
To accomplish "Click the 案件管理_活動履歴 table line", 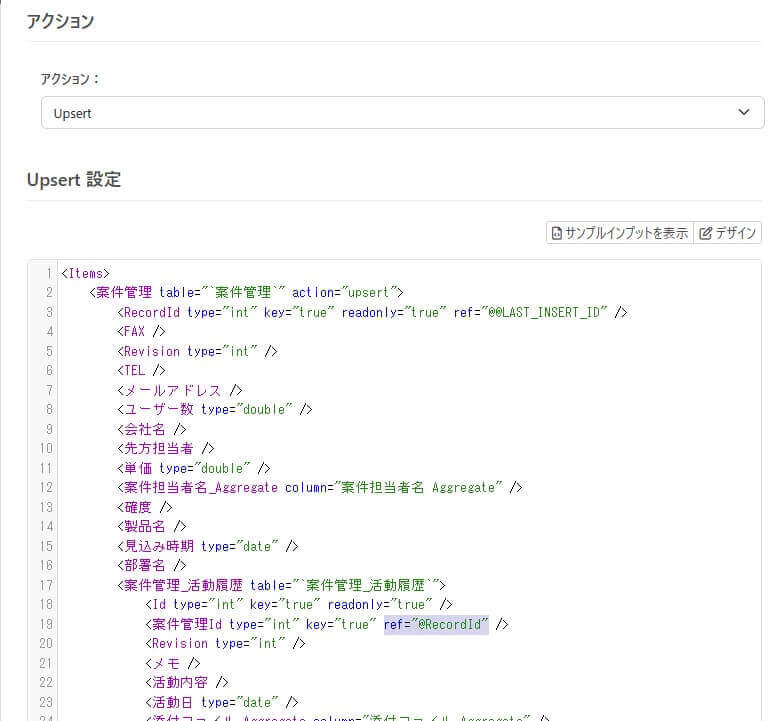I will click(x=281, y=585).
